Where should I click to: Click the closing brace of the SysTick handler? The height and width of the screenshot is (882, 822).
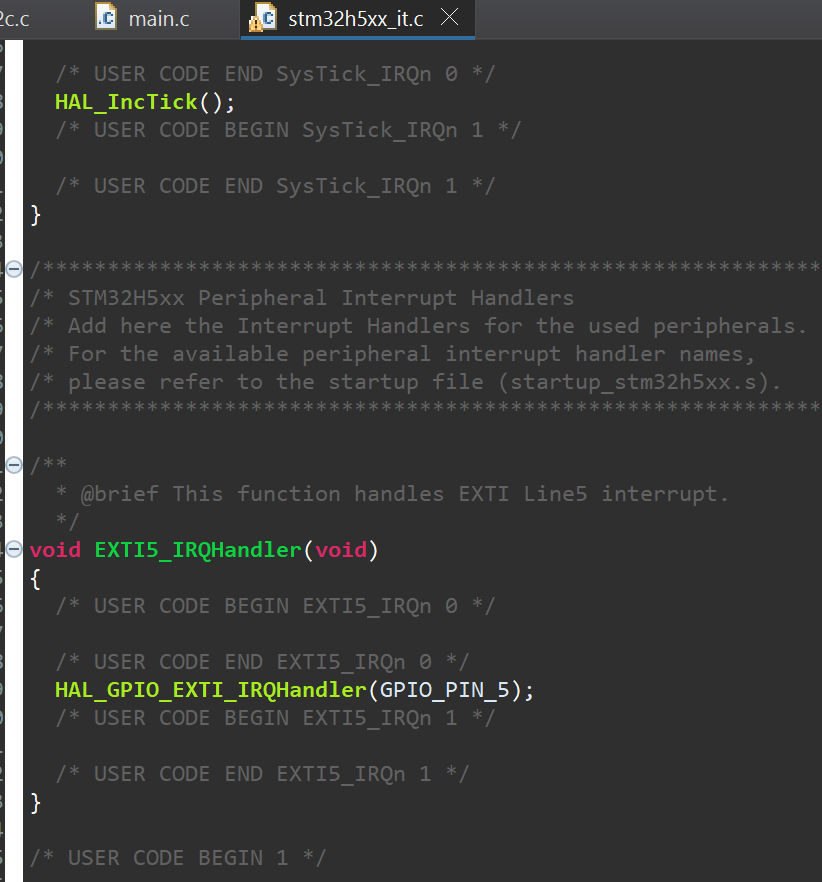(35, 214)
